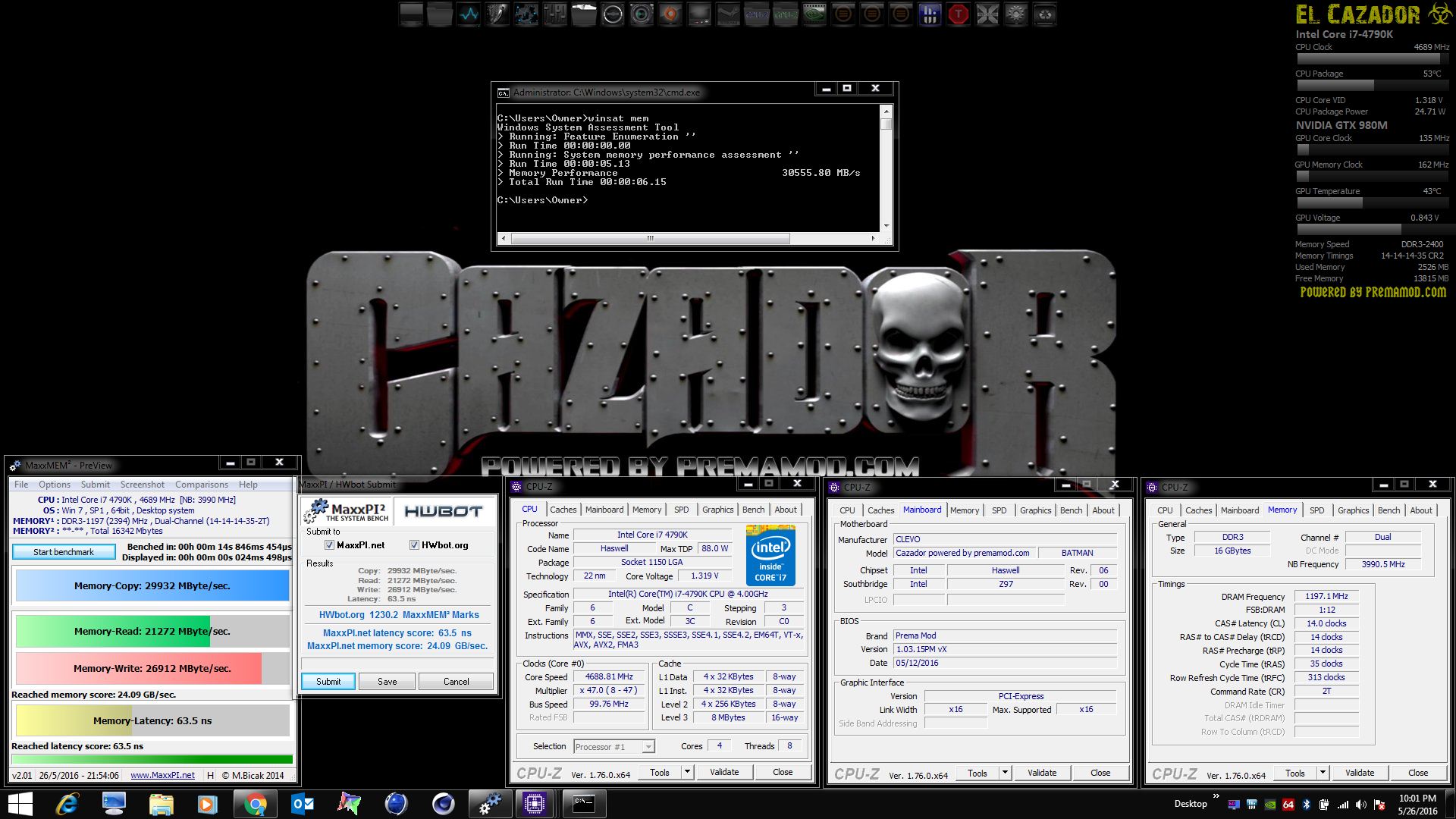Switch to SPD tab in middle CPU-Z window
1456x819 pixels.
(x=999, y=510)
